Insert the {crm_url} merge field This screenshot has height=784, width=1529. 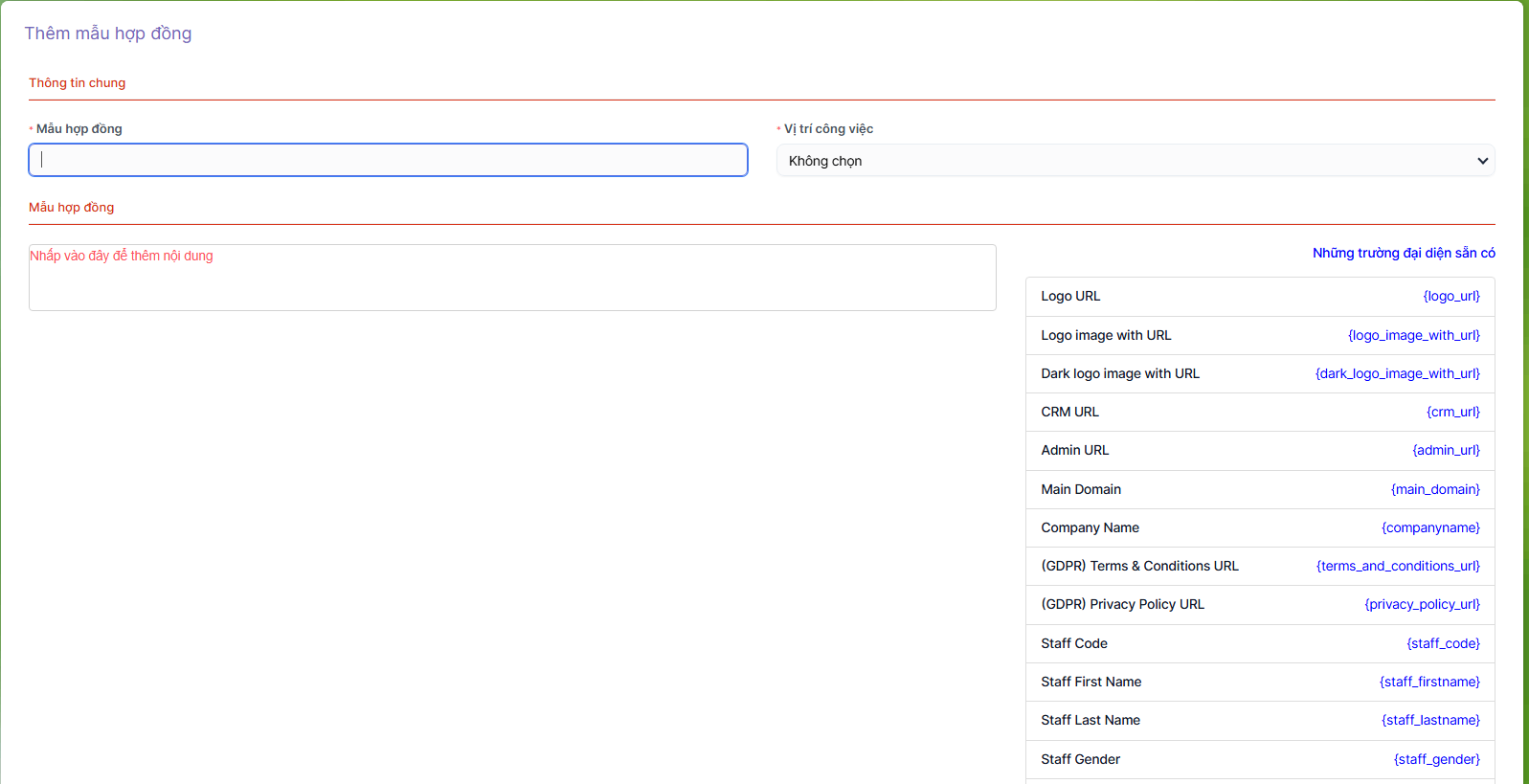pyautogui.click(x=1452, y=412)
